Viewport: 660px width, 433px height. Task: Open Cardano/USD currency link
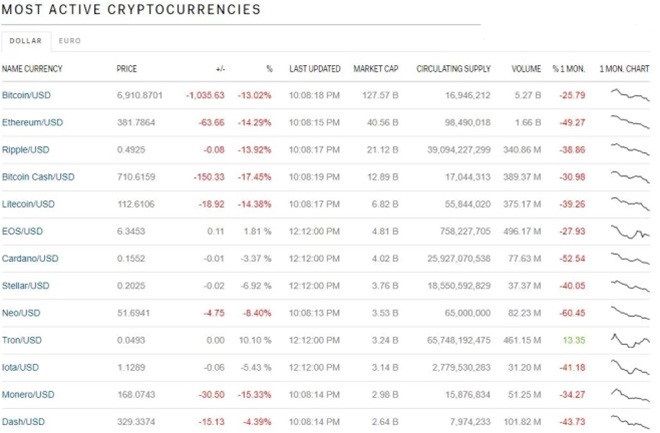click(30, 258)
